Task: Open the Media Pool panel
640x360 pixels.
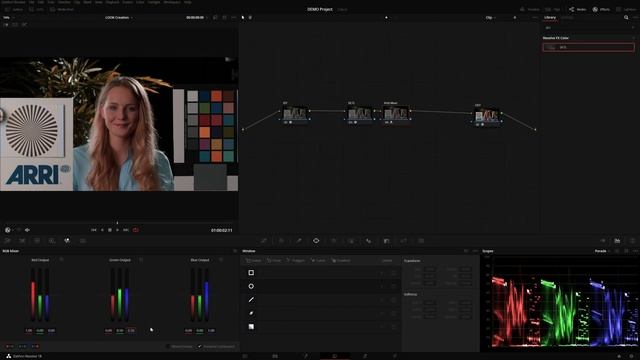Action: [62, 9]
